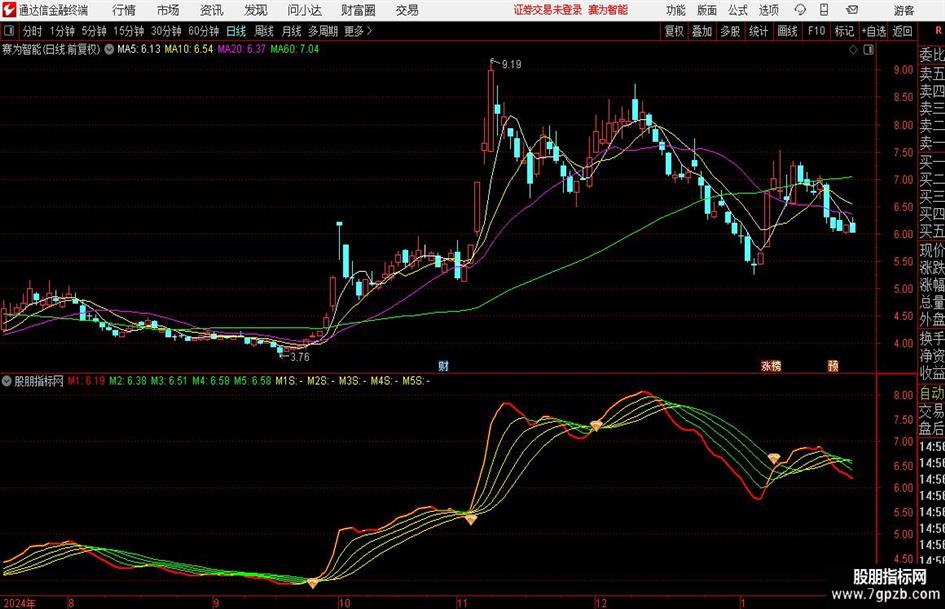The image size is (945, 609).
Task: Click the diamond signal marker near January
Action: [x=774, y=459]
